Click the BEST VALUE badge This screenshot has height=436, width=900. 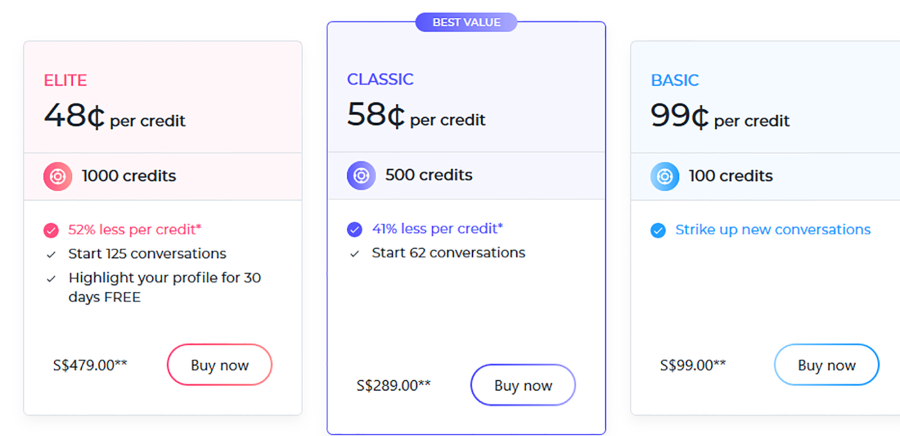466,22
